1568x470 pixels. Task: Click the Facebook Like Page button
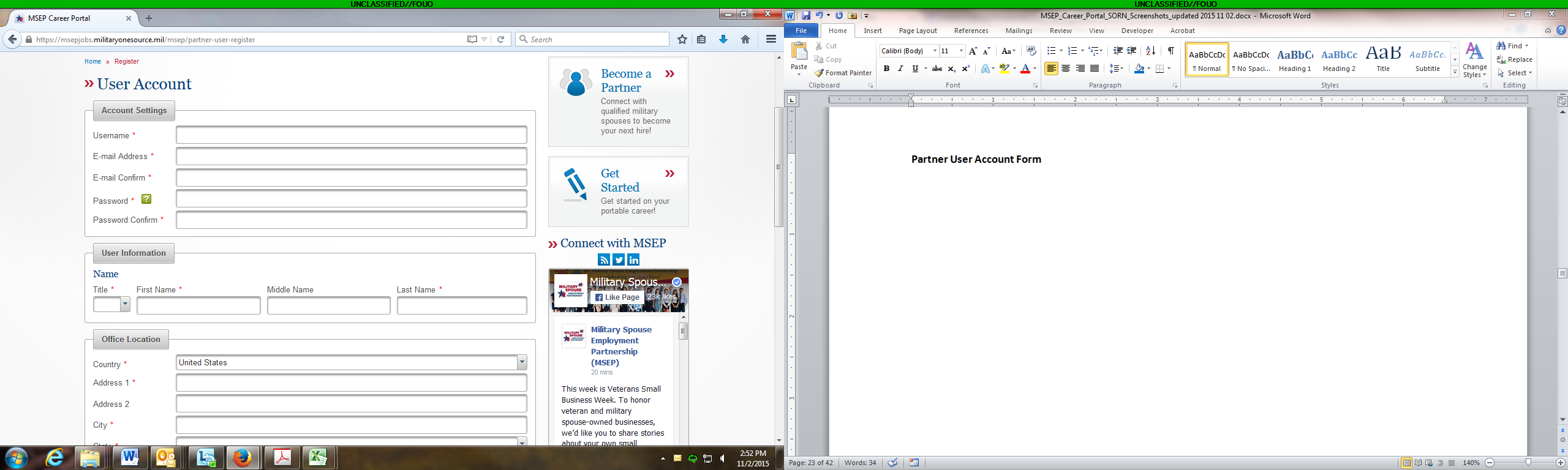tap(617, 297)
